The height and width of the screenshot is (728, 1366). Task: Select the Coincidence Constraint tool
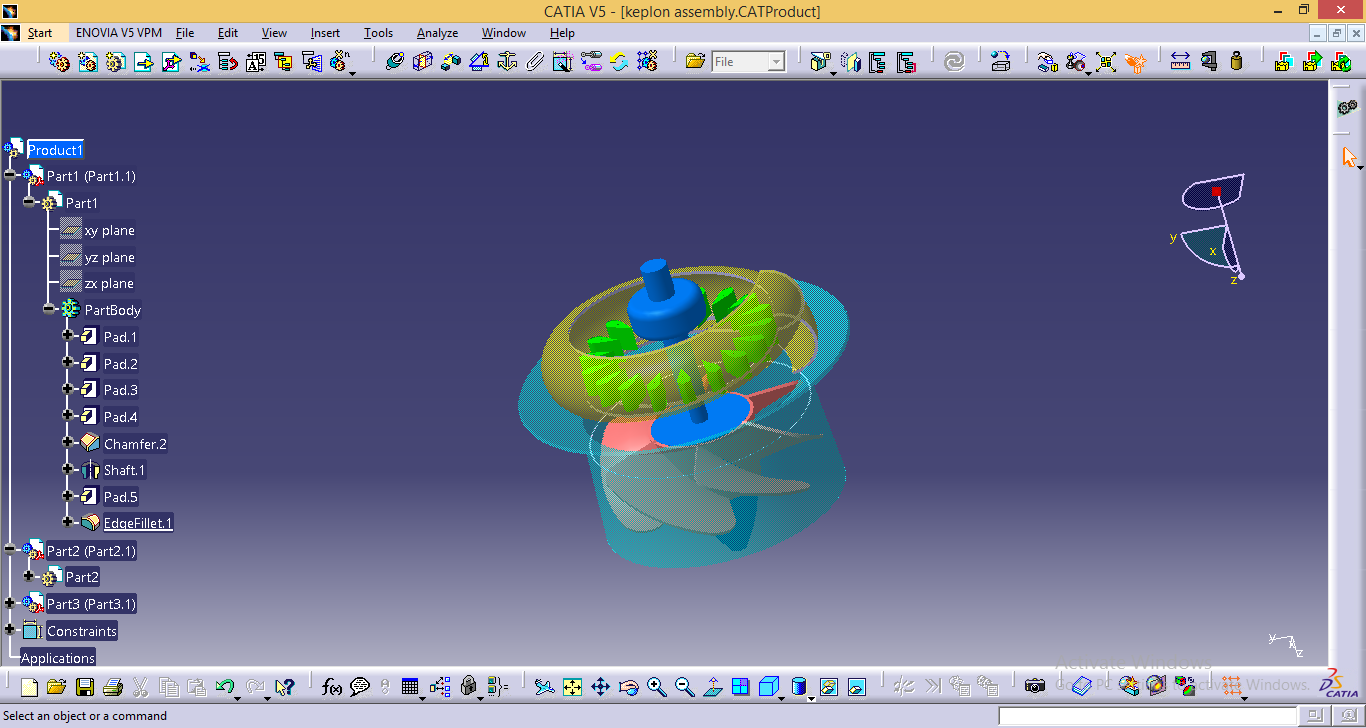point(395,62)
